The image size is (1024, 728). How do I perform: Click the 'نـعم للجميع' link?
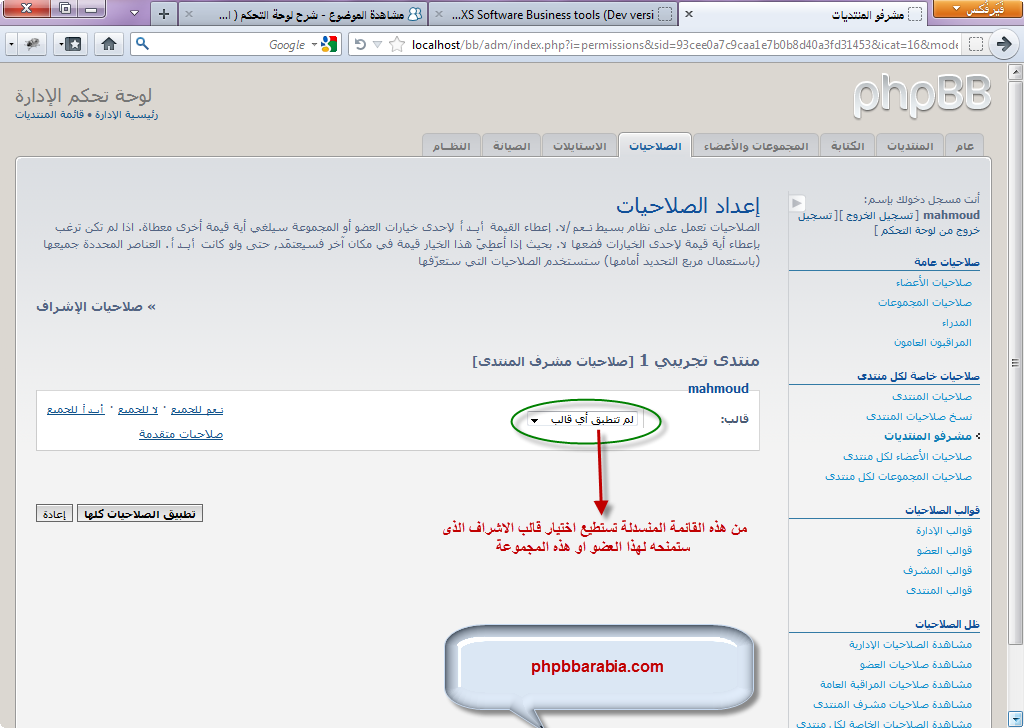click(x=197, y=409)
